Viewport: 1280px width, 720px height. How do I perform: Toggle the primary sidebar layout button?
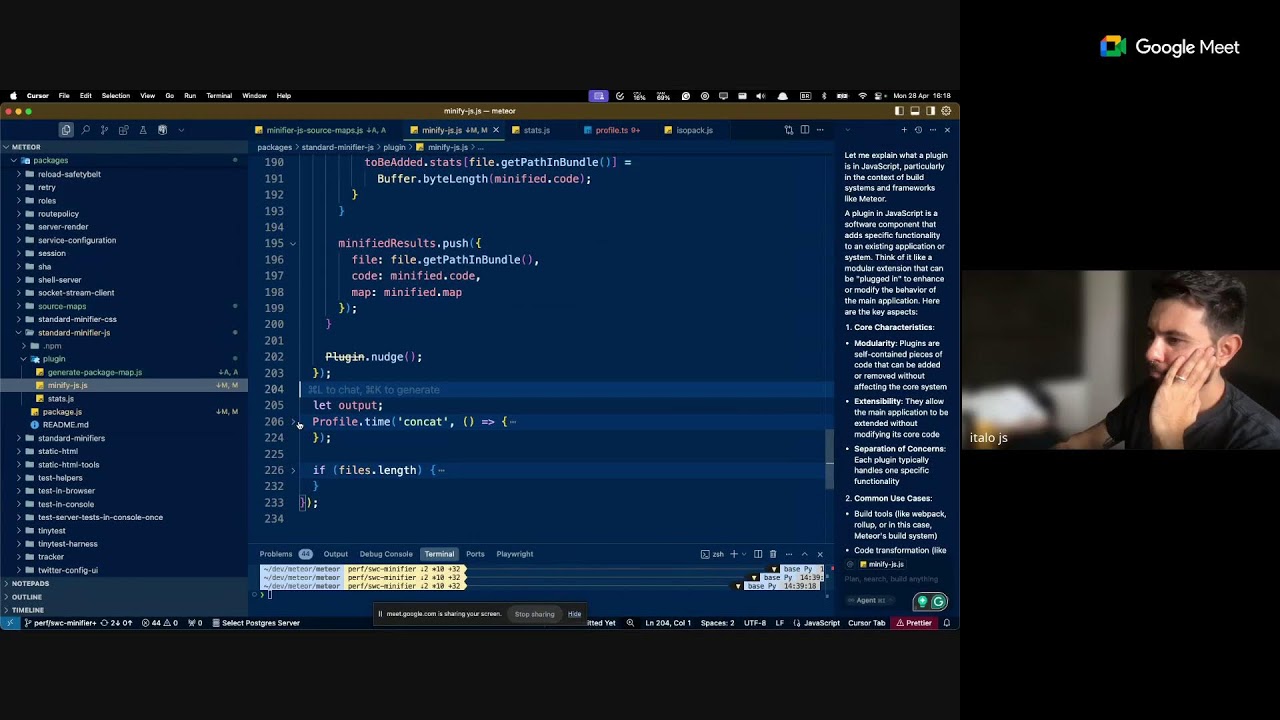(x=899, y=111)
